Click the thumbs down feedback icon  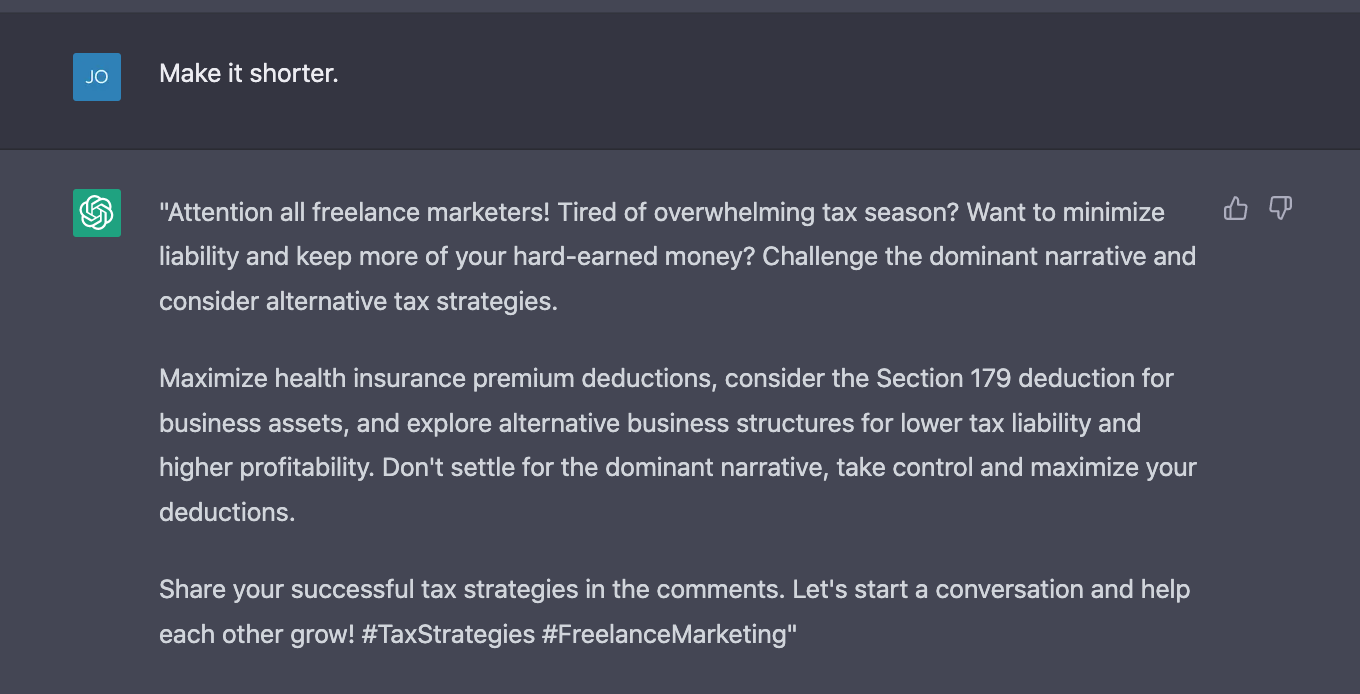click(x=1280, y=209)
